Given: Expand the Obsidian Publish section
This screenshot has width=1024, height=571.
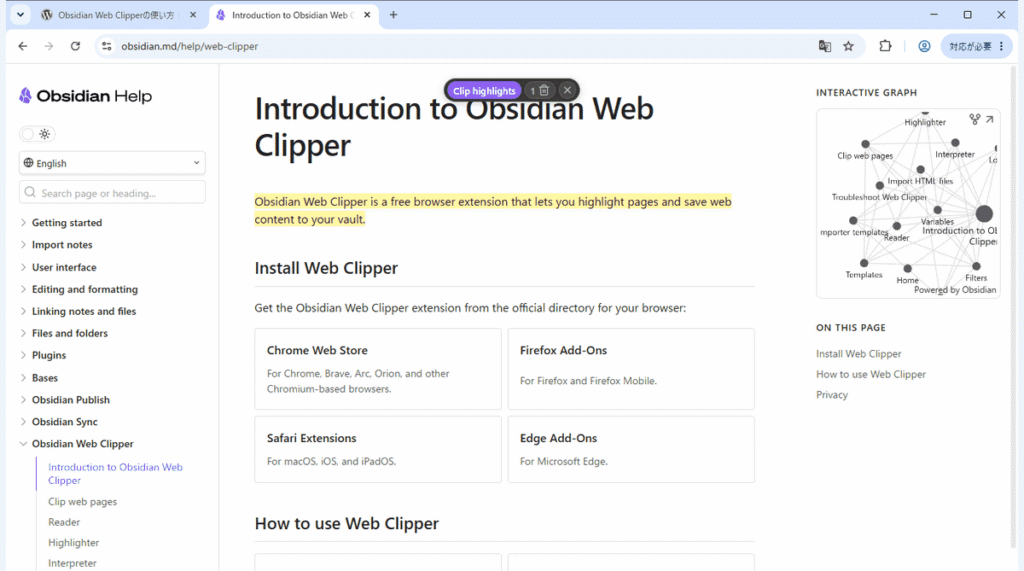Looking at the screenshot, I should click(71, 400).
